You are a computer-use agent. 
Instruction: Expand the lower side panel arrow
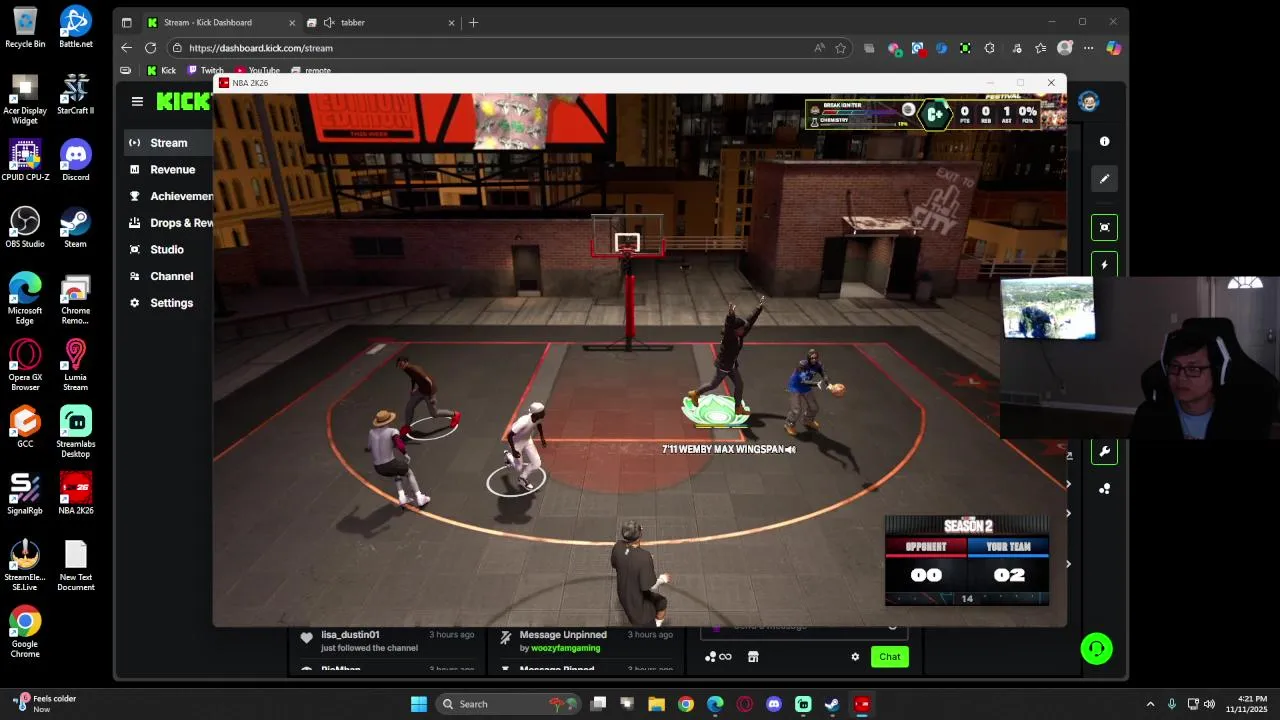coord(1068,564)
